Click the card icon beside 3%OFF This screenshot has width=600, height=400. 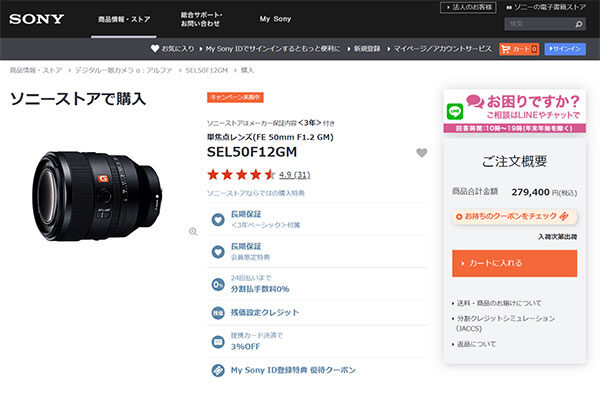[x=218, y=341]
